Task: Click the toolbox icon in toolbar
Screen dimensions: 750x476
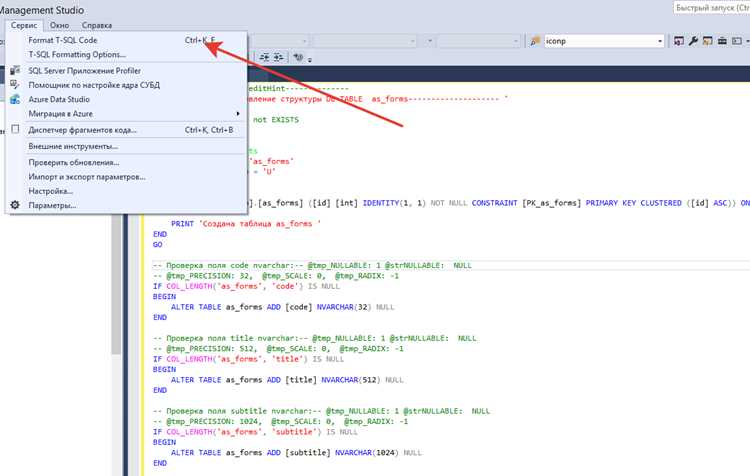Action: click(722, 41)
